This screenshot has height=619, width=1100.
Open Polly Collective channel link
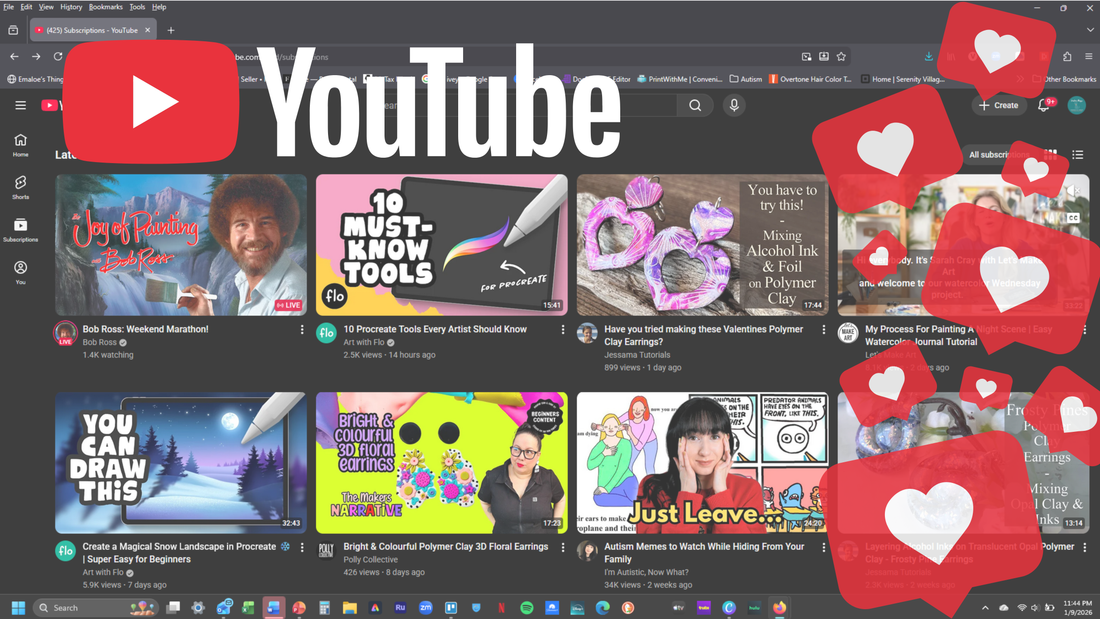[370, 559]
